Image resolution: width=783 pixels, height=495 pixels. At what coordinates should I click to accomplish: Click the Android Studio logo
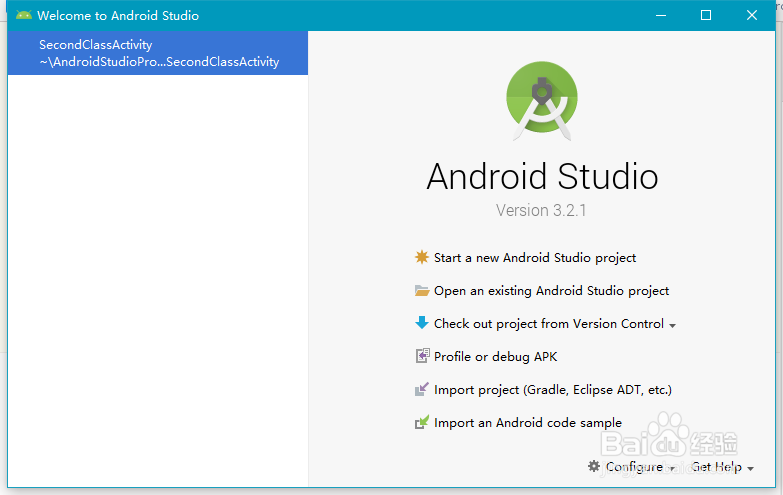[542, 100]
